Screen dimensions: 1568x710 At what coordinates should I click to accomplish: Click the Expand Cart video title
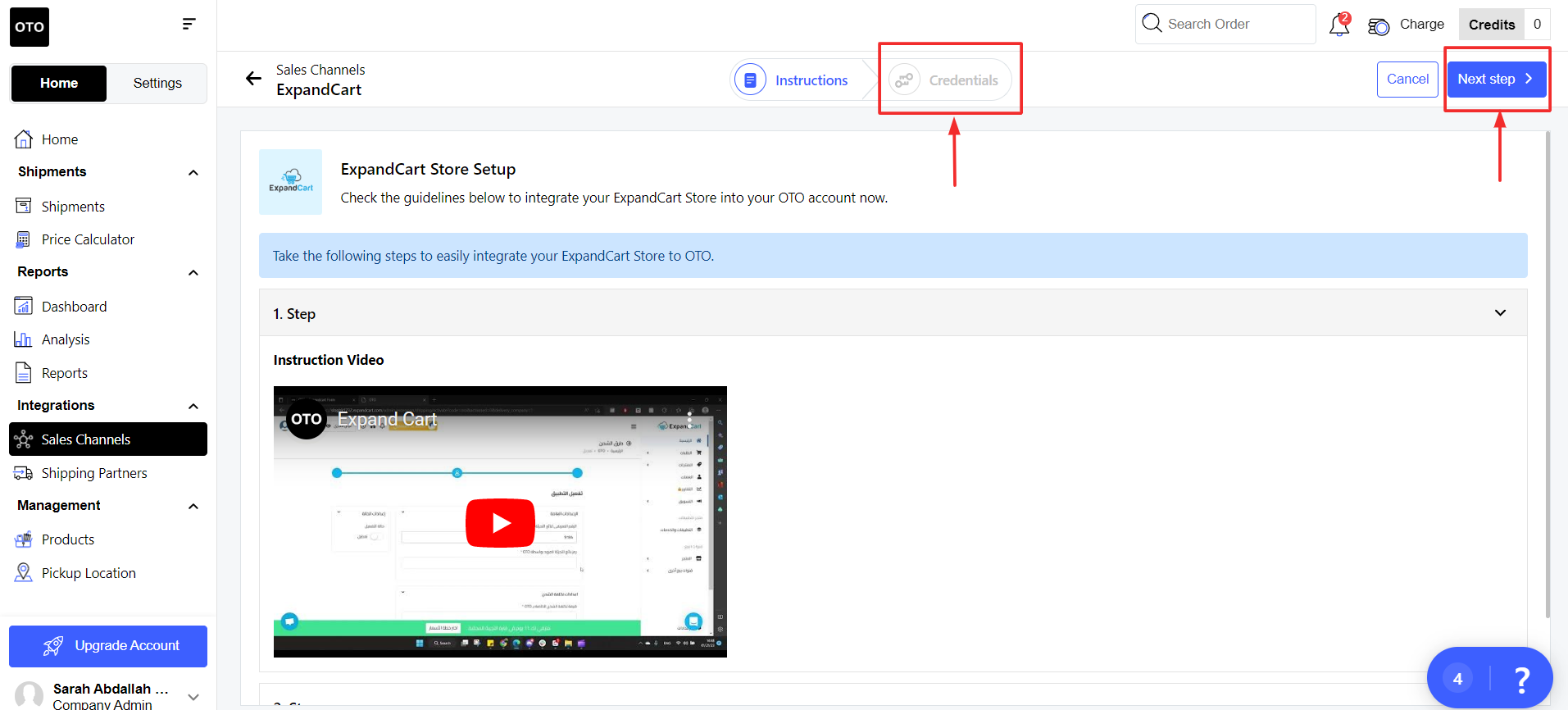tap(387, 419)
